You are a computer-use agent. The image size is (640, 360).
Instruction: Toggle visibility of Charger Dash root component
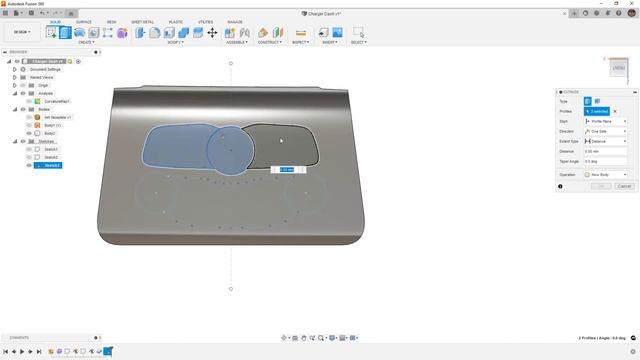tap(17, 62)
